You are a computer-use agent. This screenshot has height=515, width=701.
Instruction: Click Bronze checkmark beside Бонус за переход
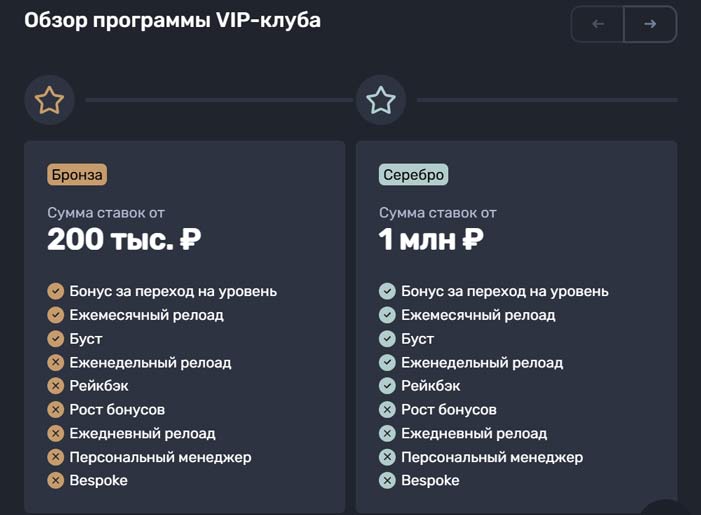(x=56, y=291)
